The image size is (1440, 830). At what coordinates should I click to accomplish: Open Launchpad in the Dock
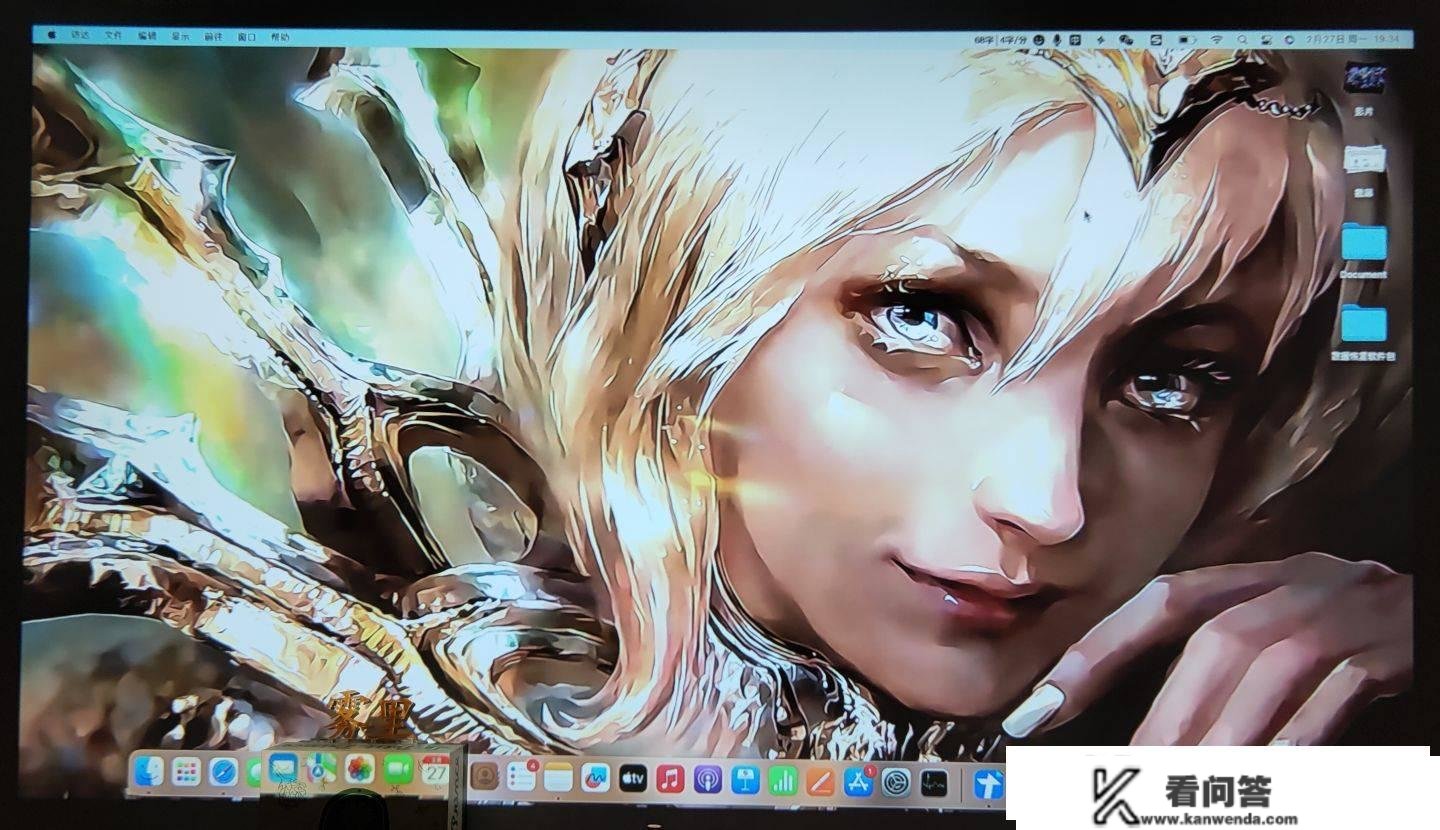185,771
